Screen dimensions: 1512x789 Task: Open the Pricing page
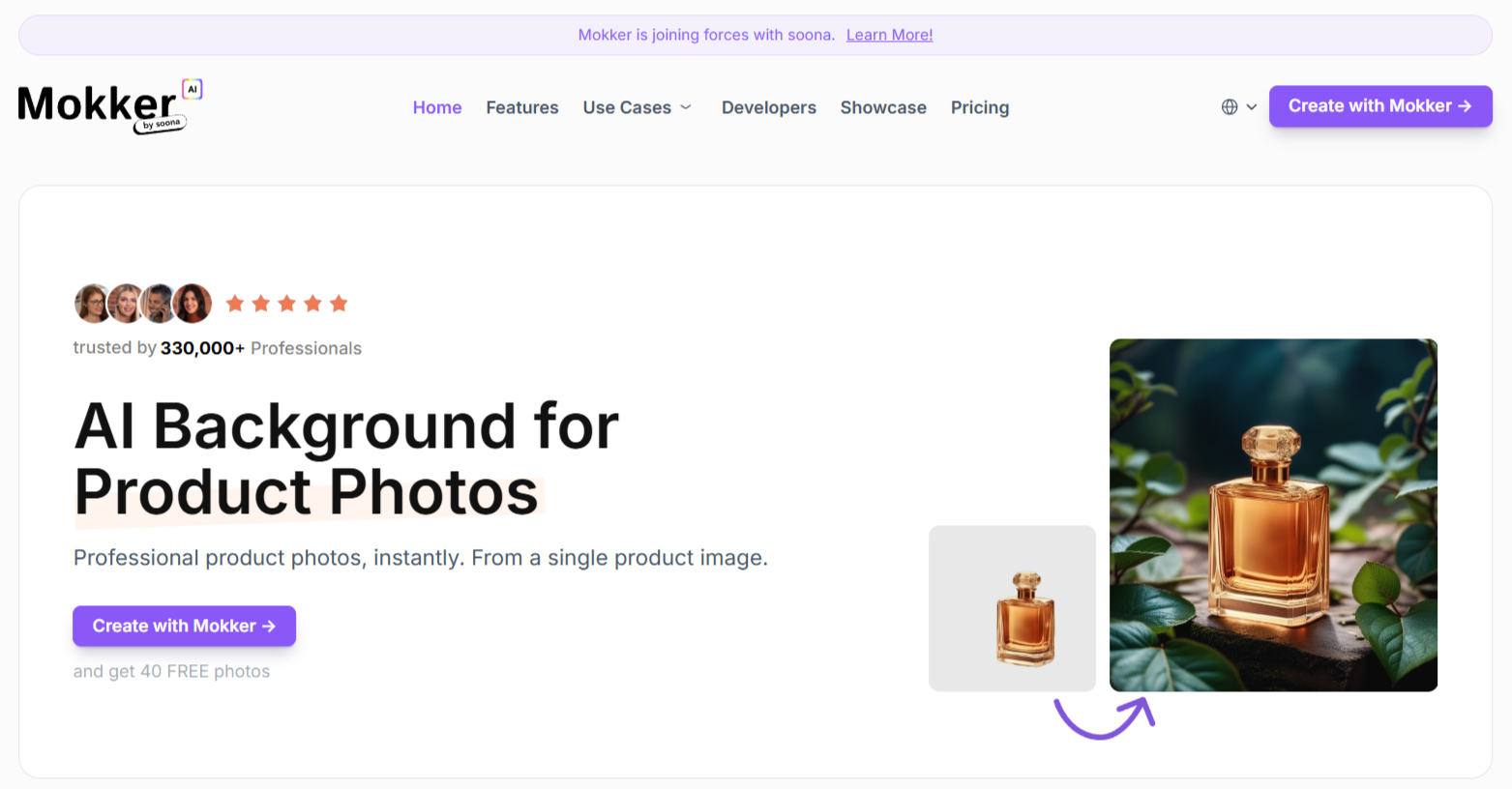pyautogui.click(x=980, y=107)
